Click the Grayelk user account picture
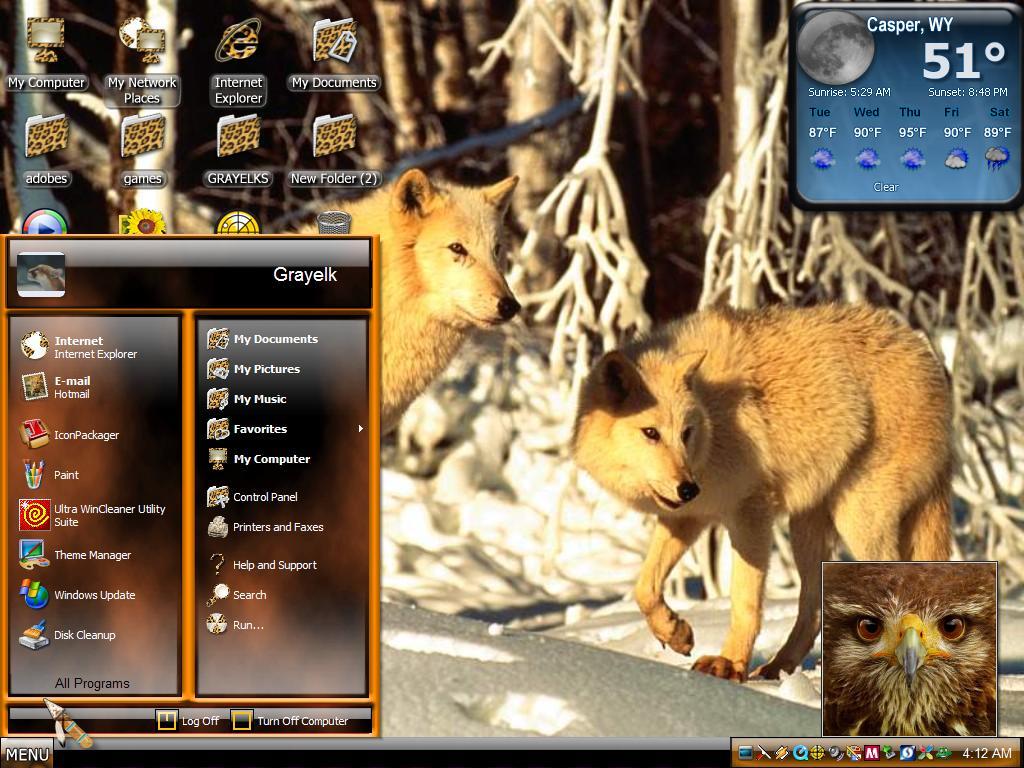The width and height of the screenshot is (1024, 768). coord(40,274)
